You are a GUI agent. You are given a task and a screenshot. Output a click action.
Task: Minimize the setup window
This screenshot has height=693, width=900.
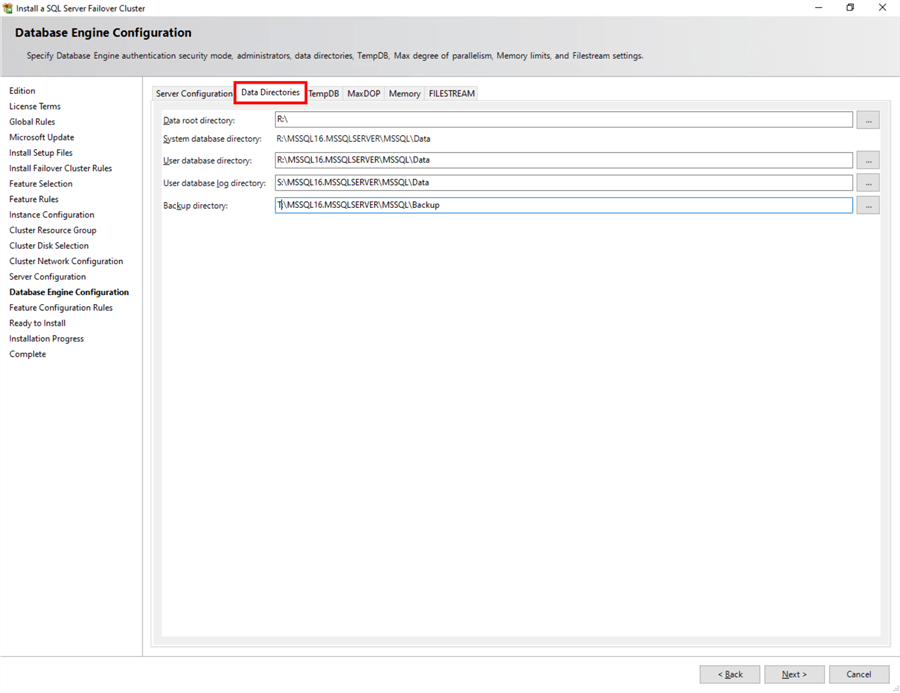coord(818,7)
